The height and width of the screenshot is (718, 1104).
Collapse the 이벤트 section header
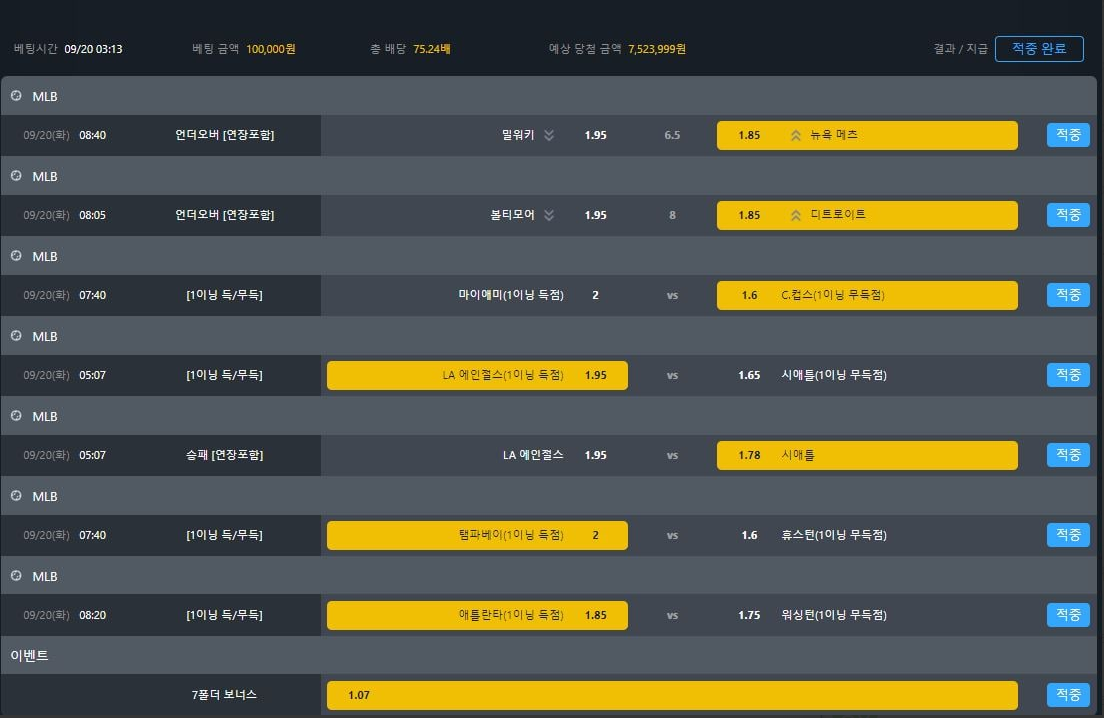30,656
